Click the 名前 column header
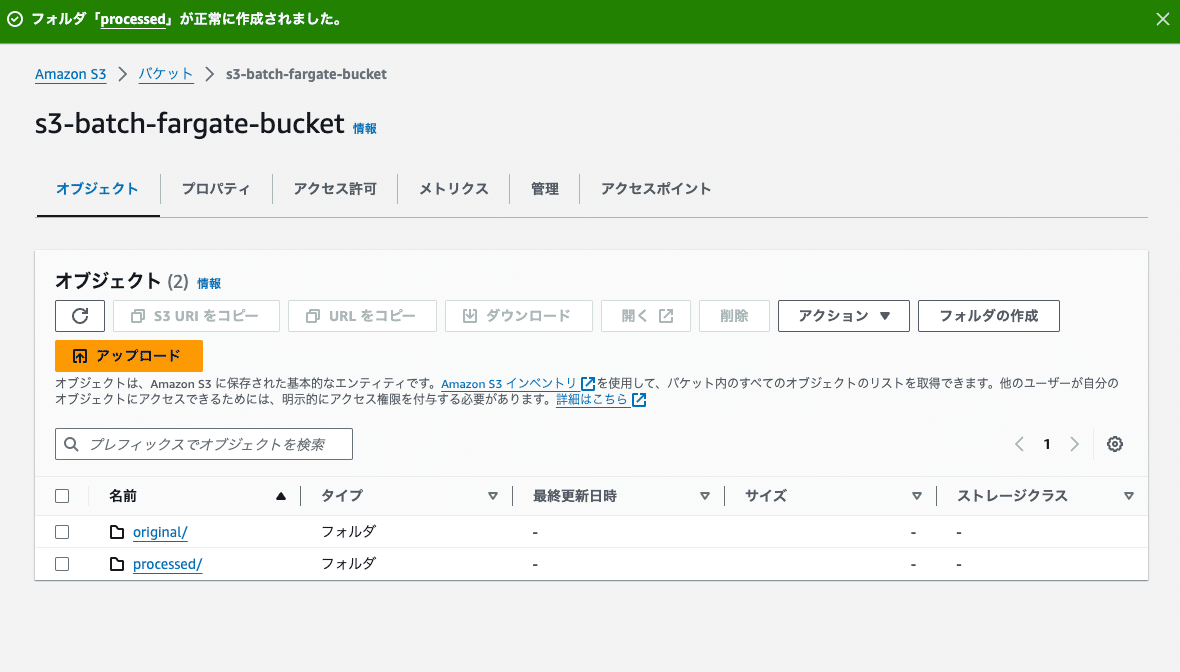 (123, 496)
